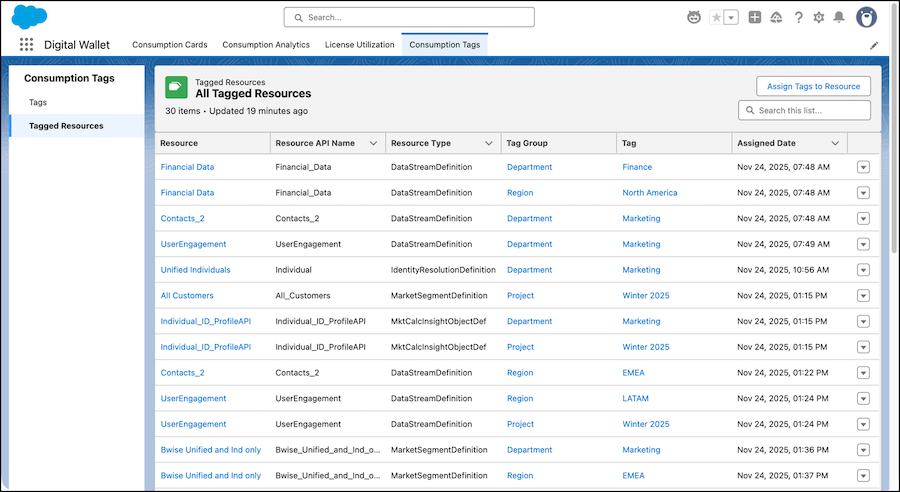Screen dimensions: 900x492
Task: Open the Unified Individuals resource link
Action: [x=195, y=270]
